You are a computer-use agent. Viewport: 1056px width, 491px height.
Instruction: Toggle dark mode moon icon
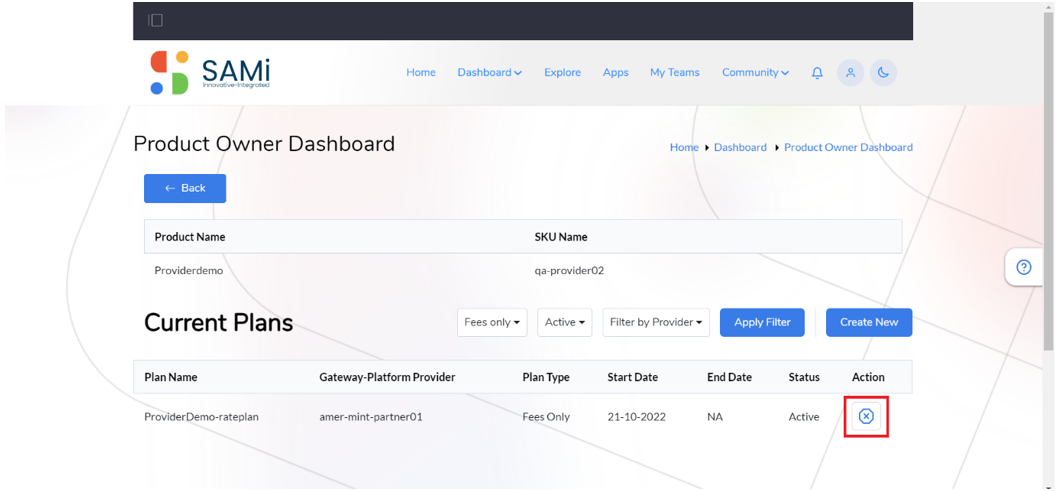coord(884,73)
